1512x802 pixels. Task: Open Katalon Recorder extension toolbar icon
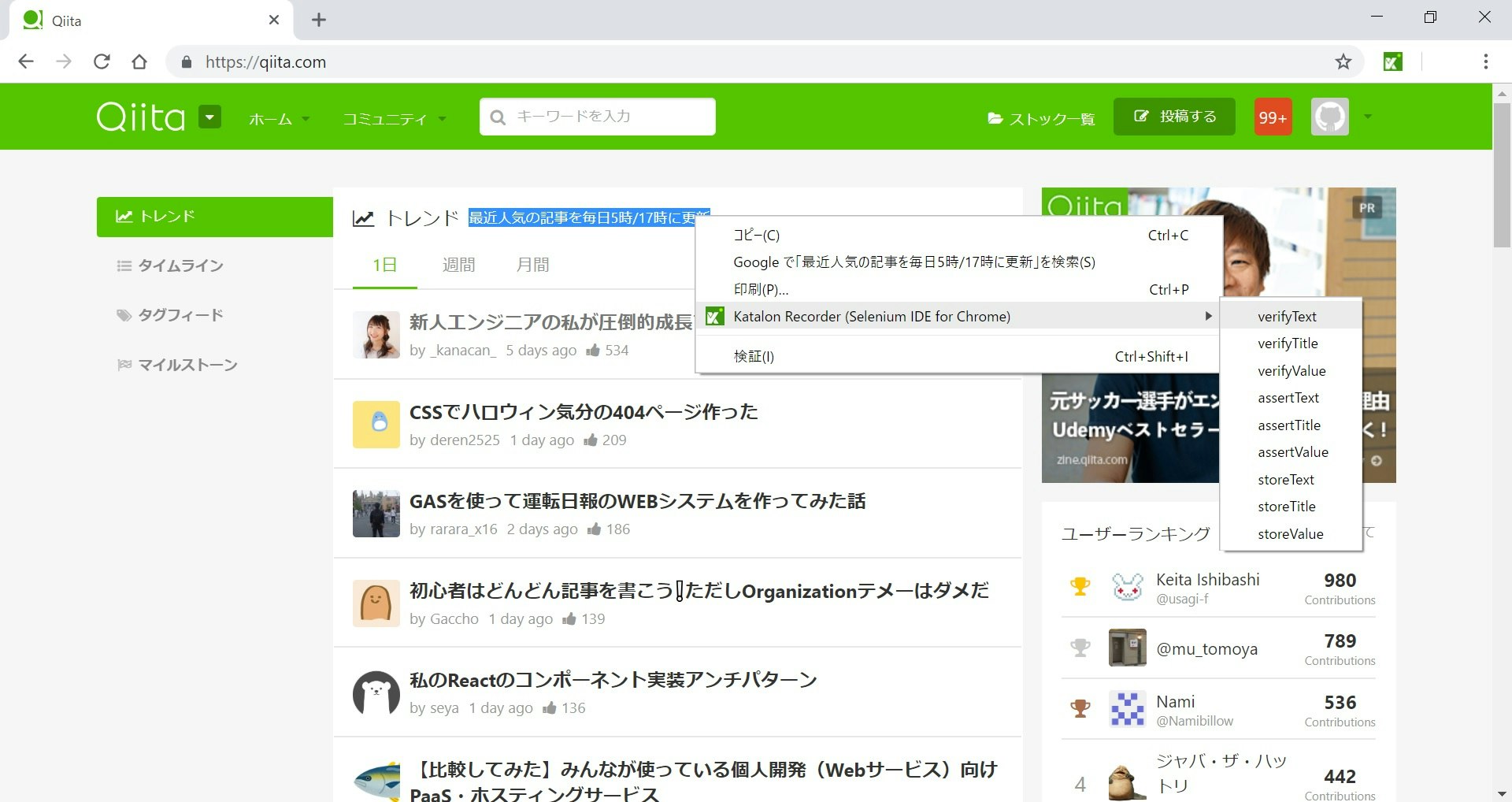click(x=1392, y=61)
